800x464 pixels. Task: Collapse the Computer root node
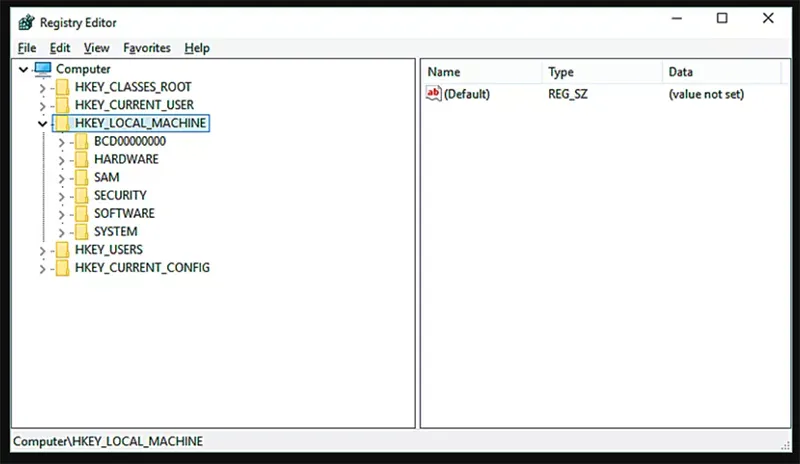[23, 69]
